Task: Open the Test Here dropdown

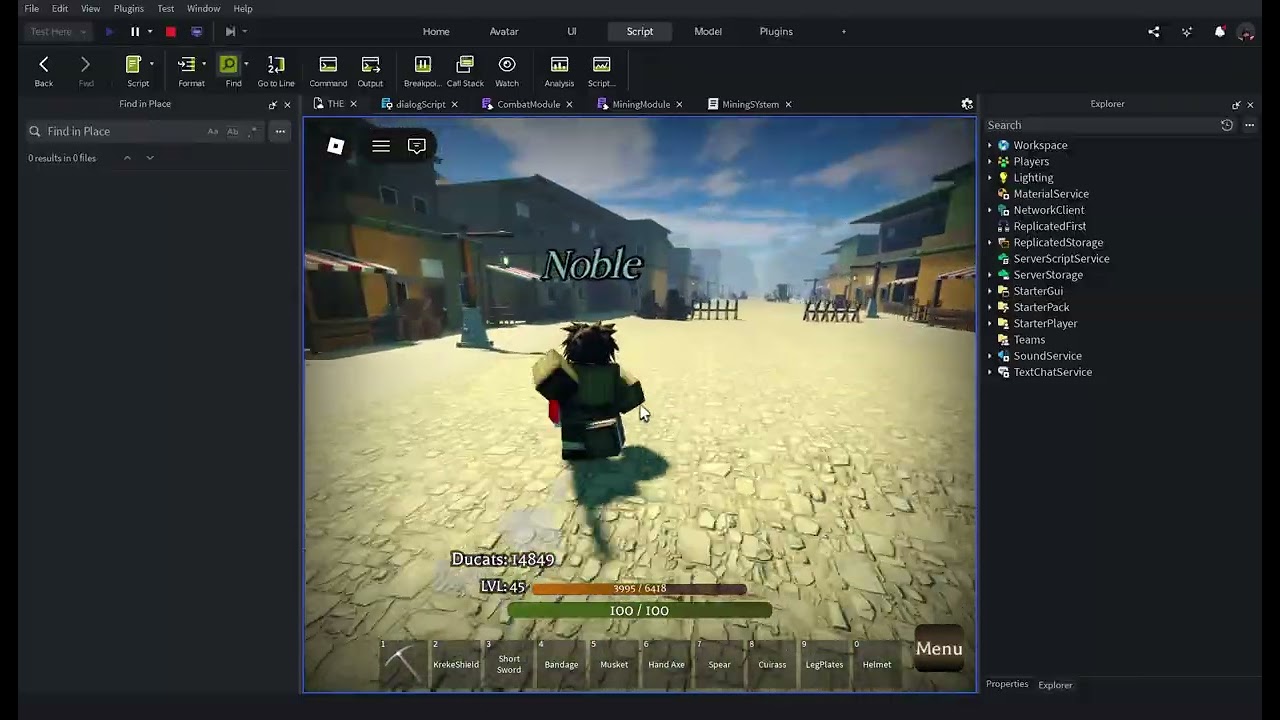Action: coord(58,31)
